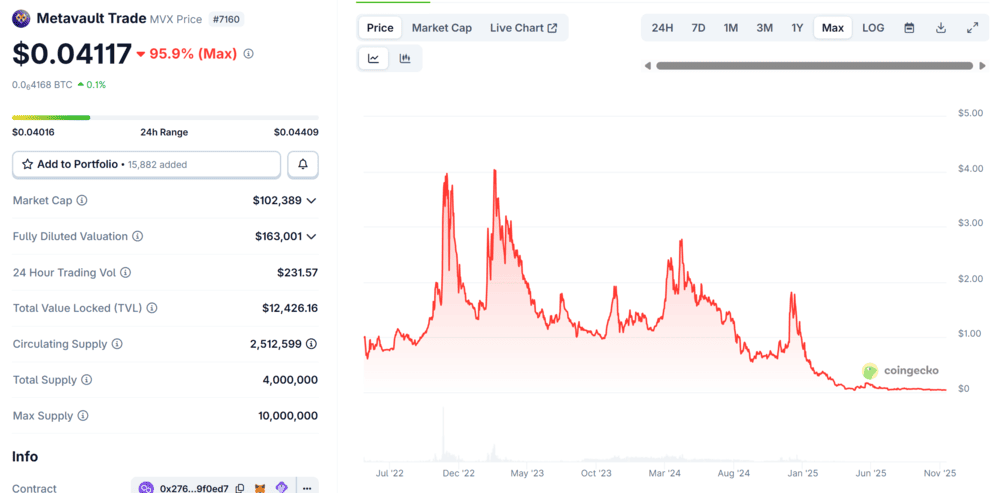Click the $0.04016 24h low value
1000x493 pixels.
coord(33,133)
